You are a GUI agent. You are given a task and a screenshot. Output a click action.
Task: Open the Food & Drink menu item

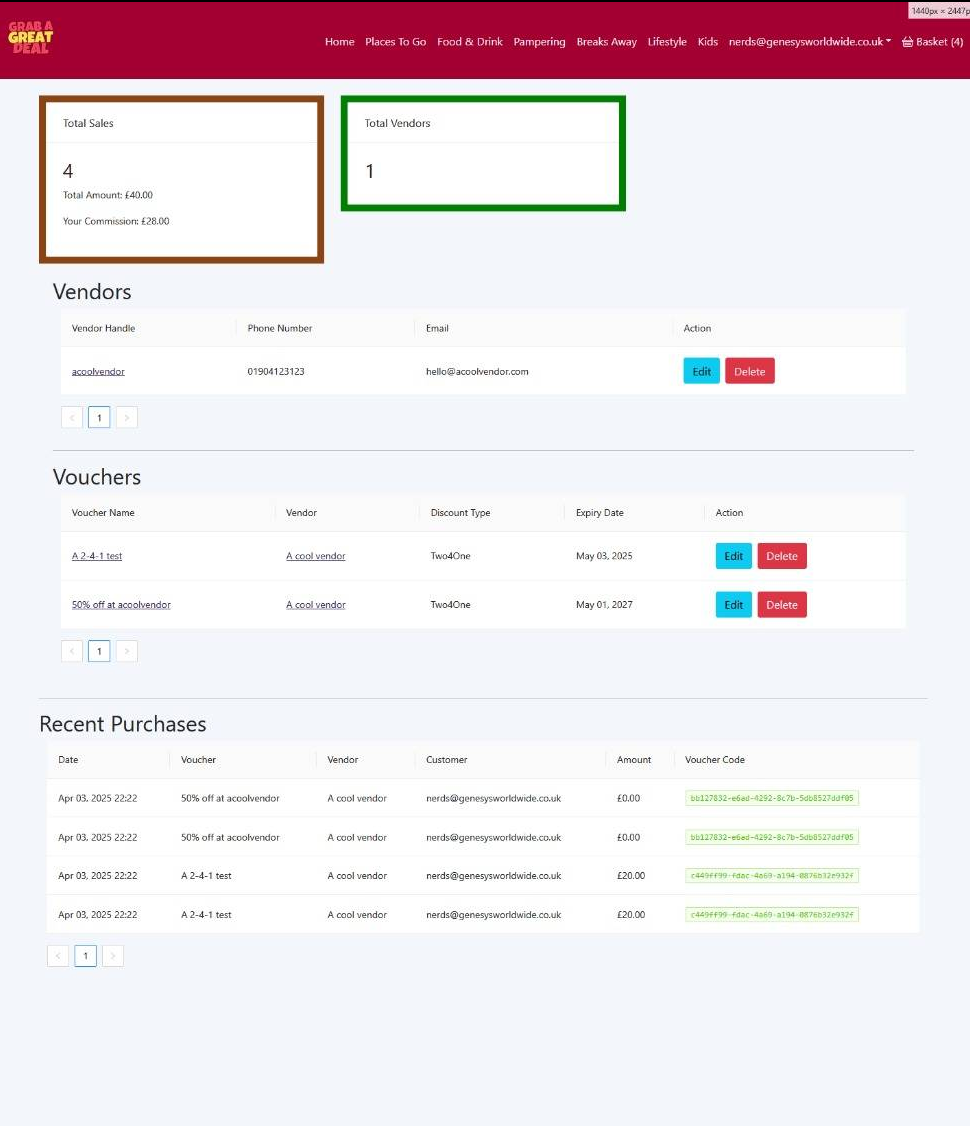pyautogui.click(x=470, y=42)
